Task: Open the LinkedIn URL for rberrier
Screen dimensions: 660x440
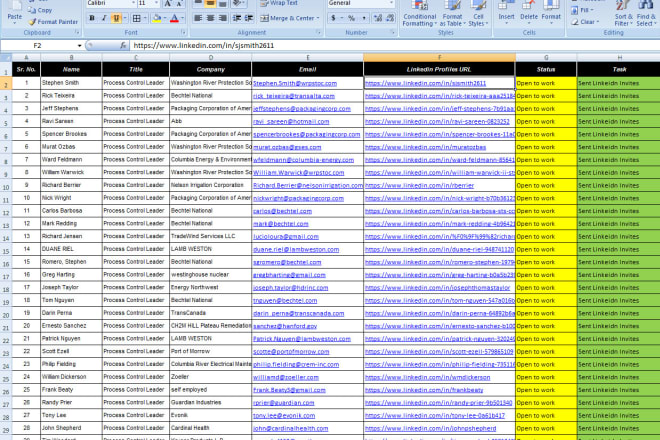Action: [x=420, y=186]
